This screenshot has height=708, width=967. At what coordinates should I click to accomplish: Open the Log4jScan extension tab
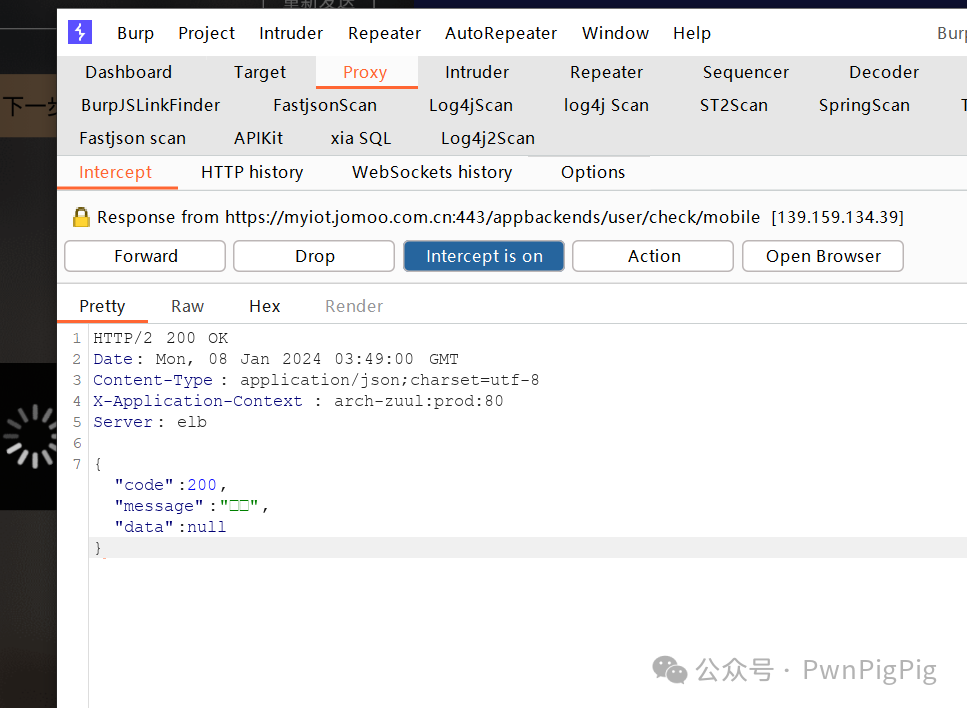[471, 105]
